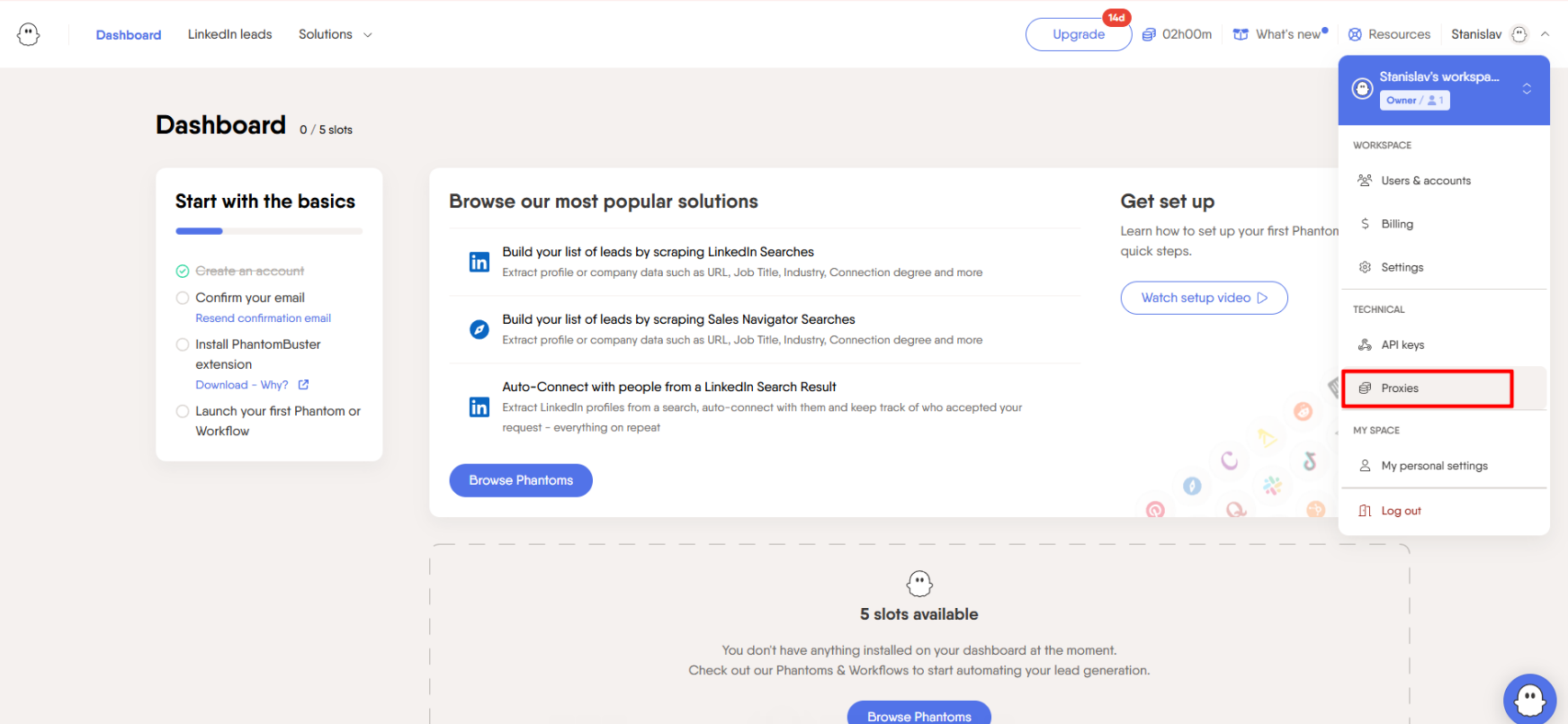Open the ghost chat support bubble
Image resolution: width=1568 pixels, height=724 pixels.
(x=1528, y=699)
